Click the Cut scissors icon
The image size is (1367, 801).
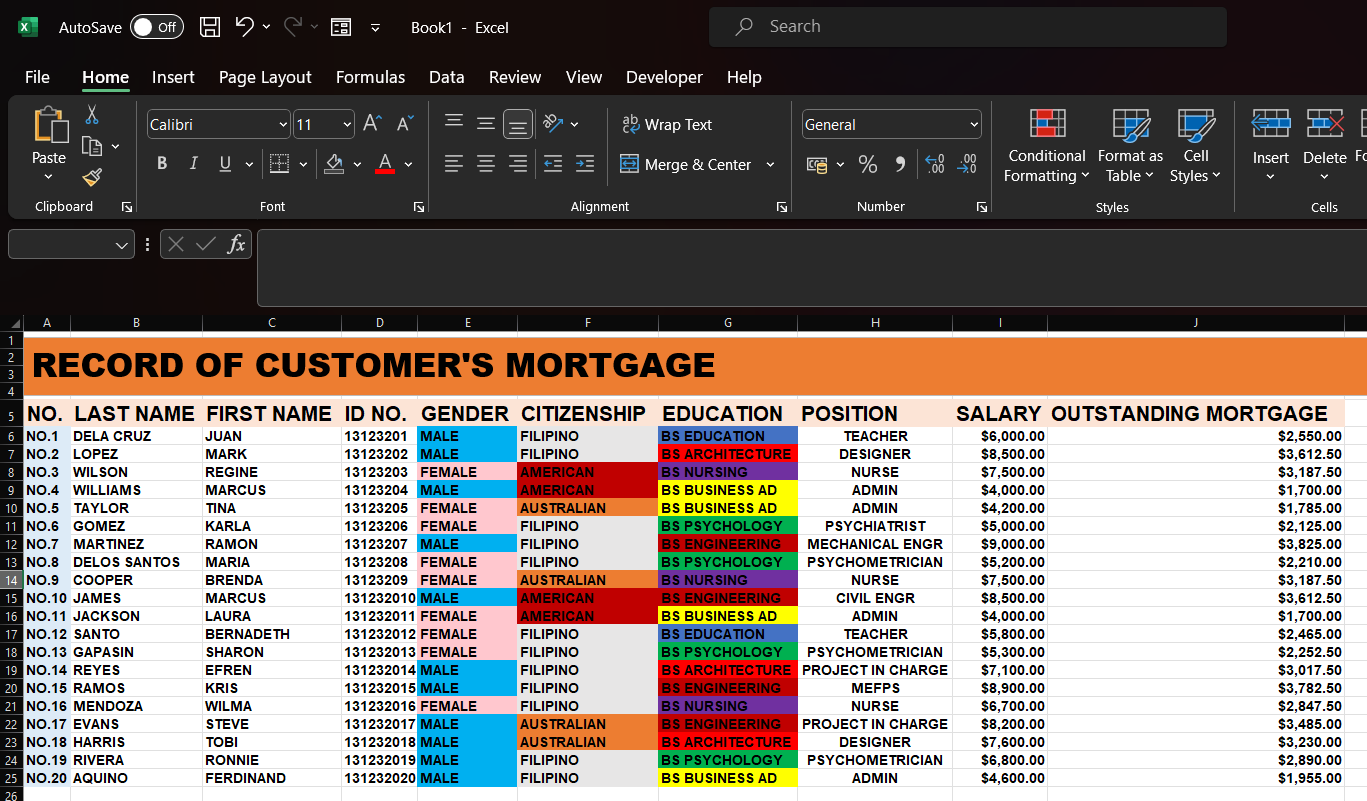92,115
